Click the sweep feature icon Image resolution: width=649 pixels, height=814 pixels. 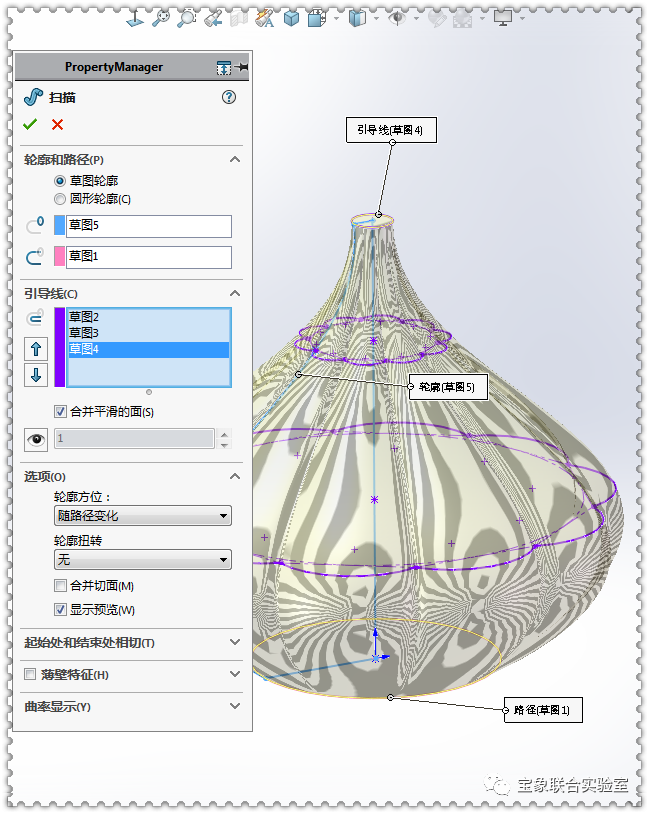tap(34, 97)
